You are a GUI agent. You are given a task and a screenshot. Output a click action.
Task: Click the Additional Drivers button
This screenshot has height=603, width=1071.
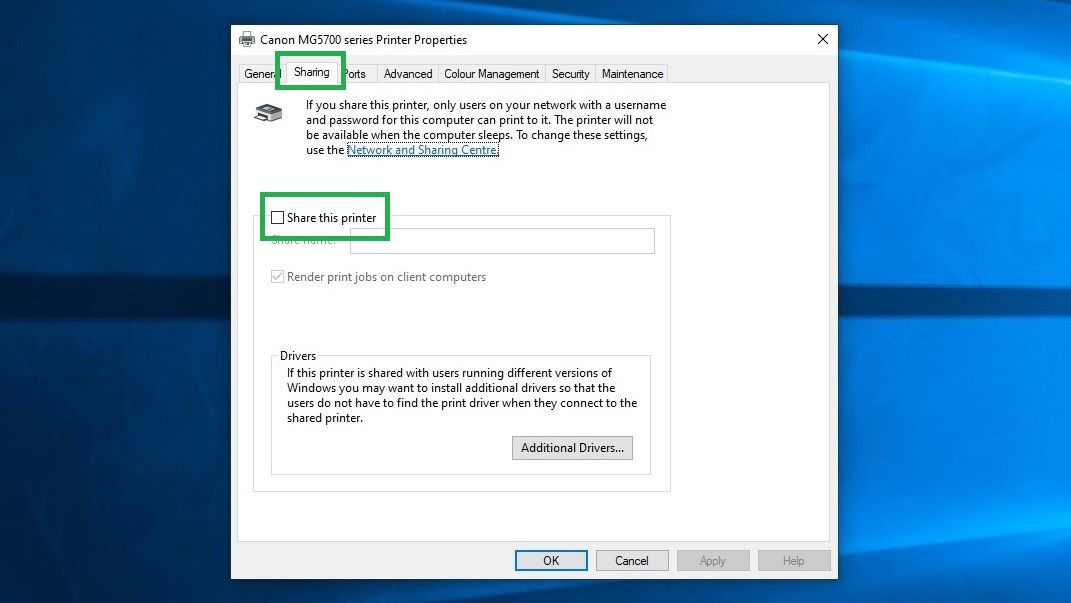(x=572, y=447)
